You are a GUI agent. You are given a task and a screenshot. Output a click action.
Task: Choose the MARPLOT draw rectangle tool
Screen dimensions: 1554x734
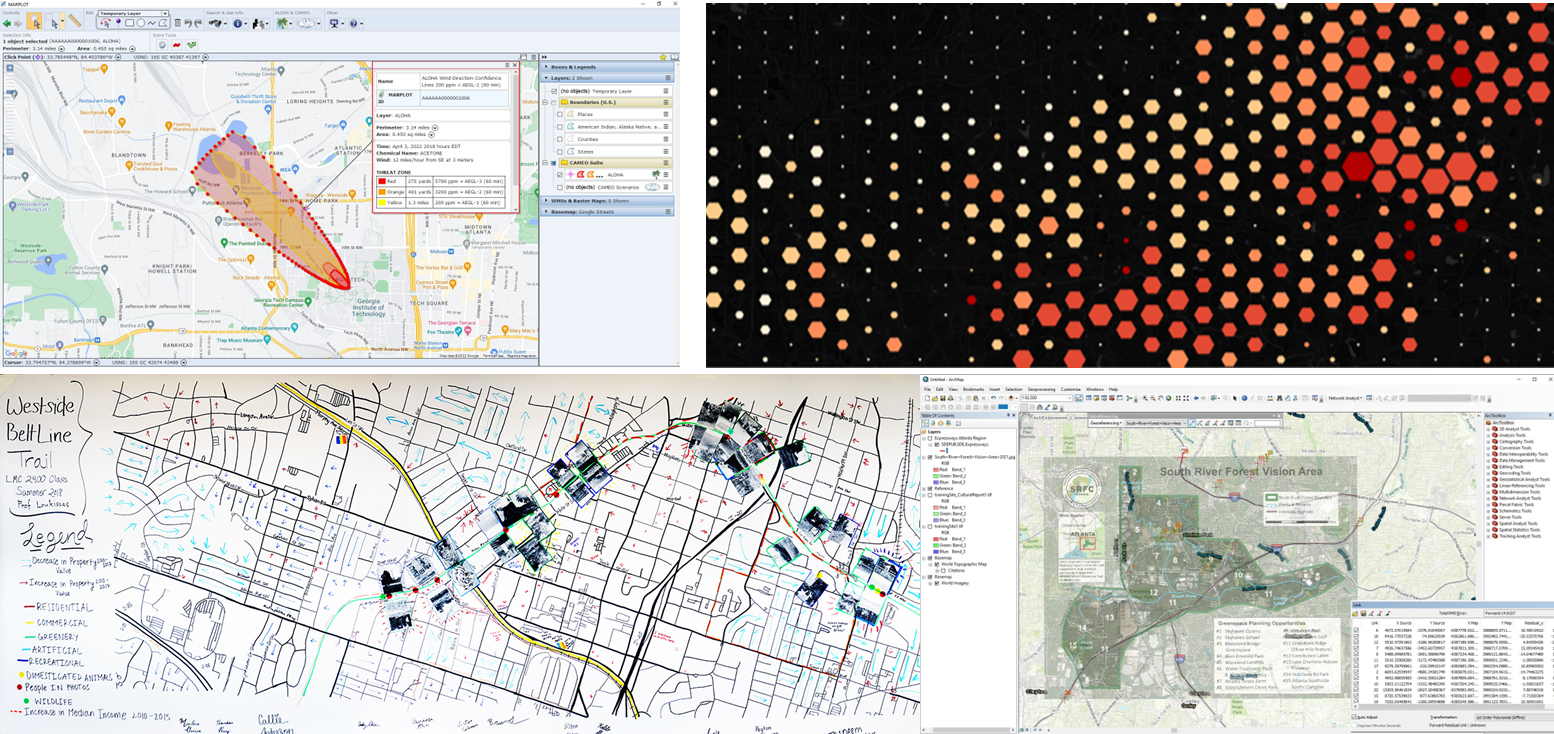click(x=129, y=23)
